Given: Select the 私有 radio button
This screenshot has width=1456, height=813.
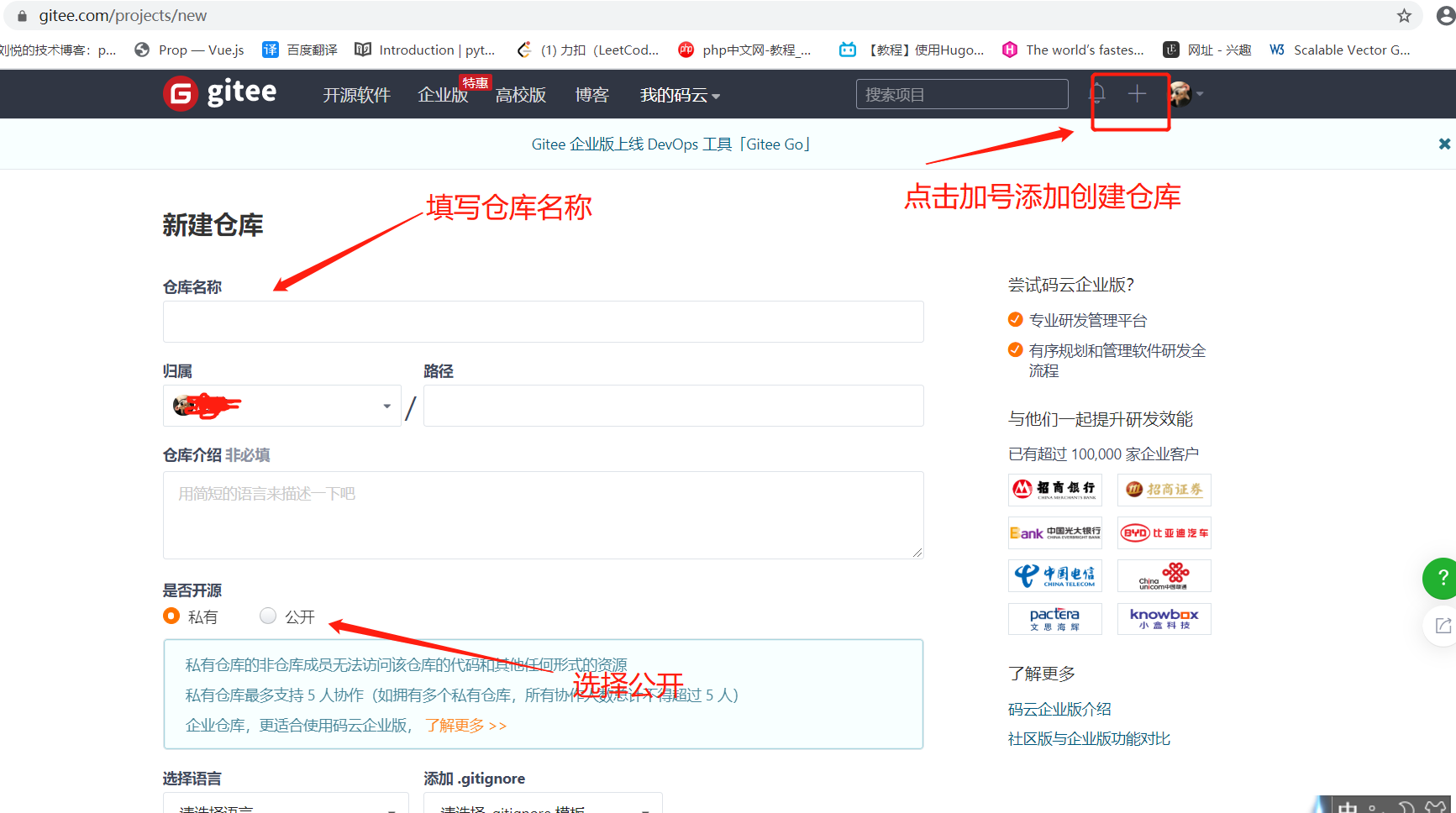Looking at the screenshot, I should tap(171, 616).
